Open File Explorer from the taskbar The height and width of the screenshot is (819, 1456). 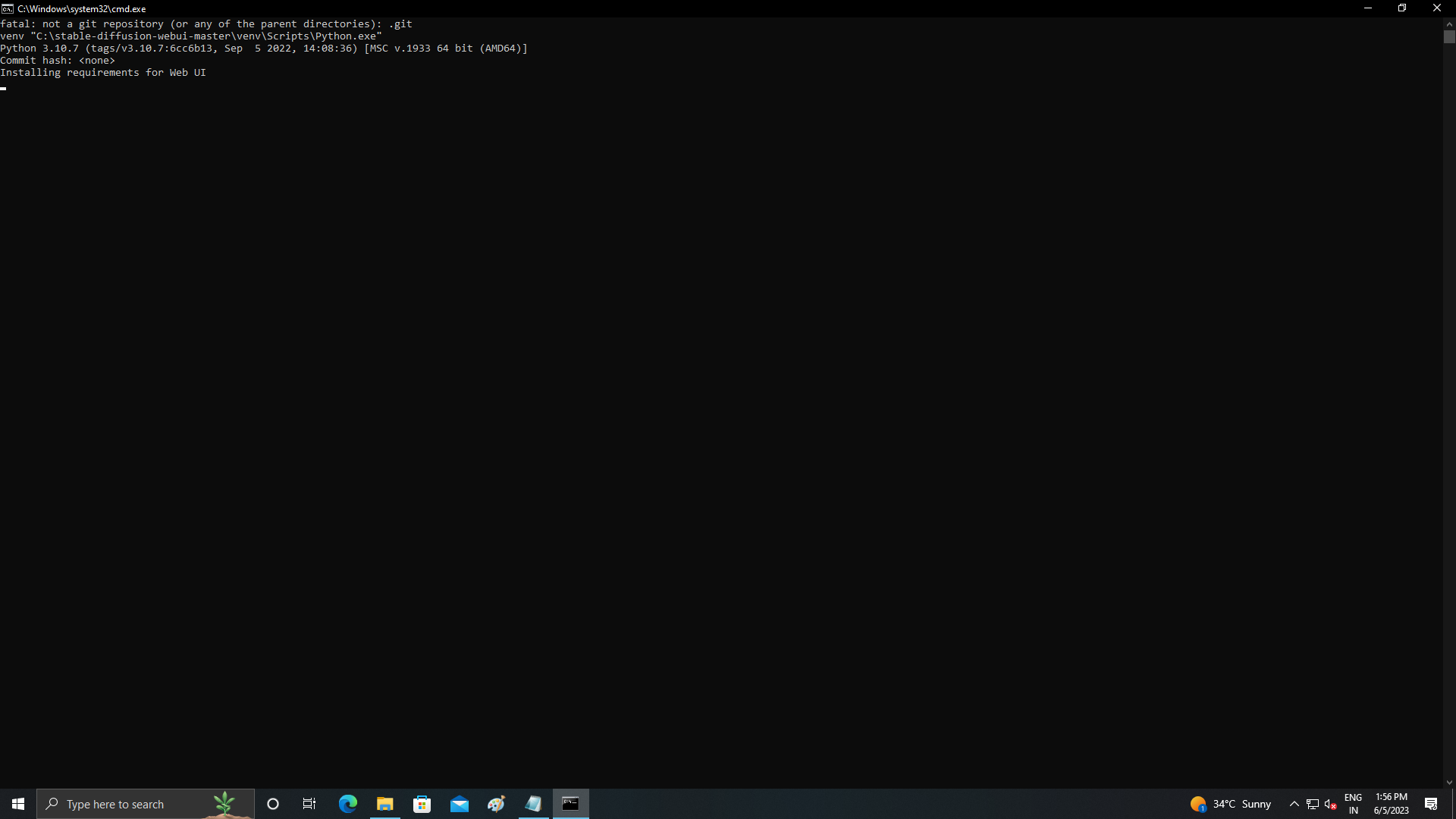point(384,804)
